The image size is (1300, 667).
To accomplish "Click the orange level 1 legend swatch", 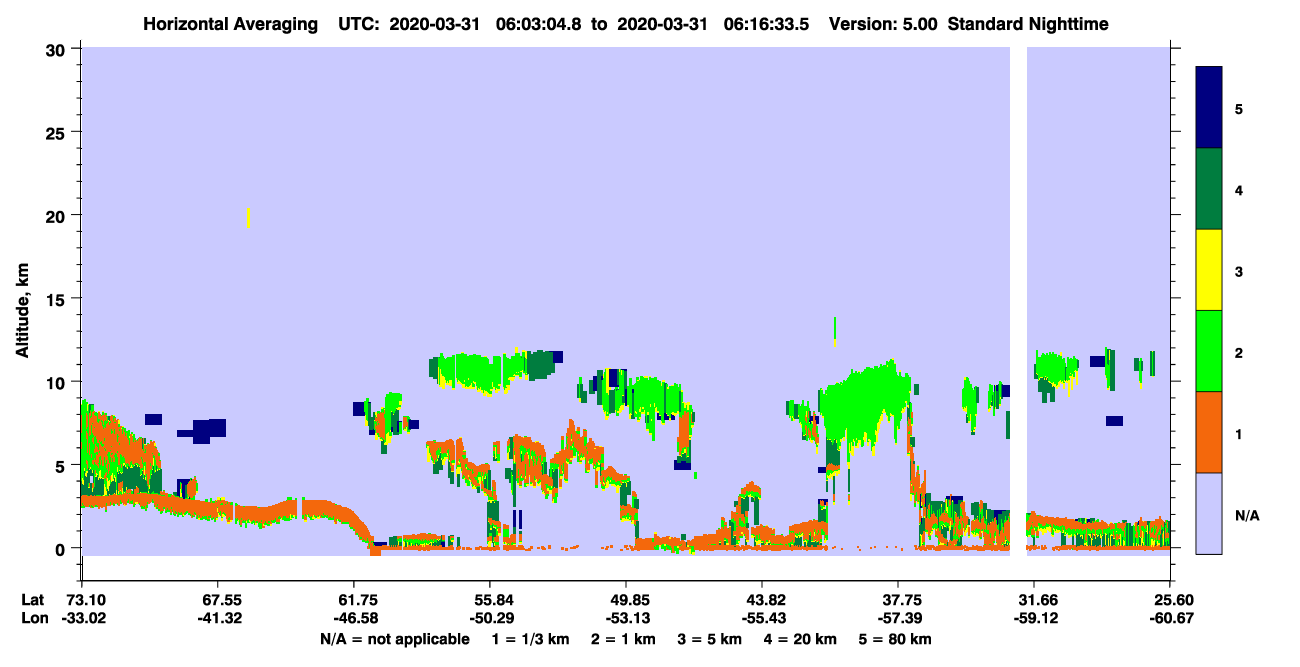I will pos(1209,432).
